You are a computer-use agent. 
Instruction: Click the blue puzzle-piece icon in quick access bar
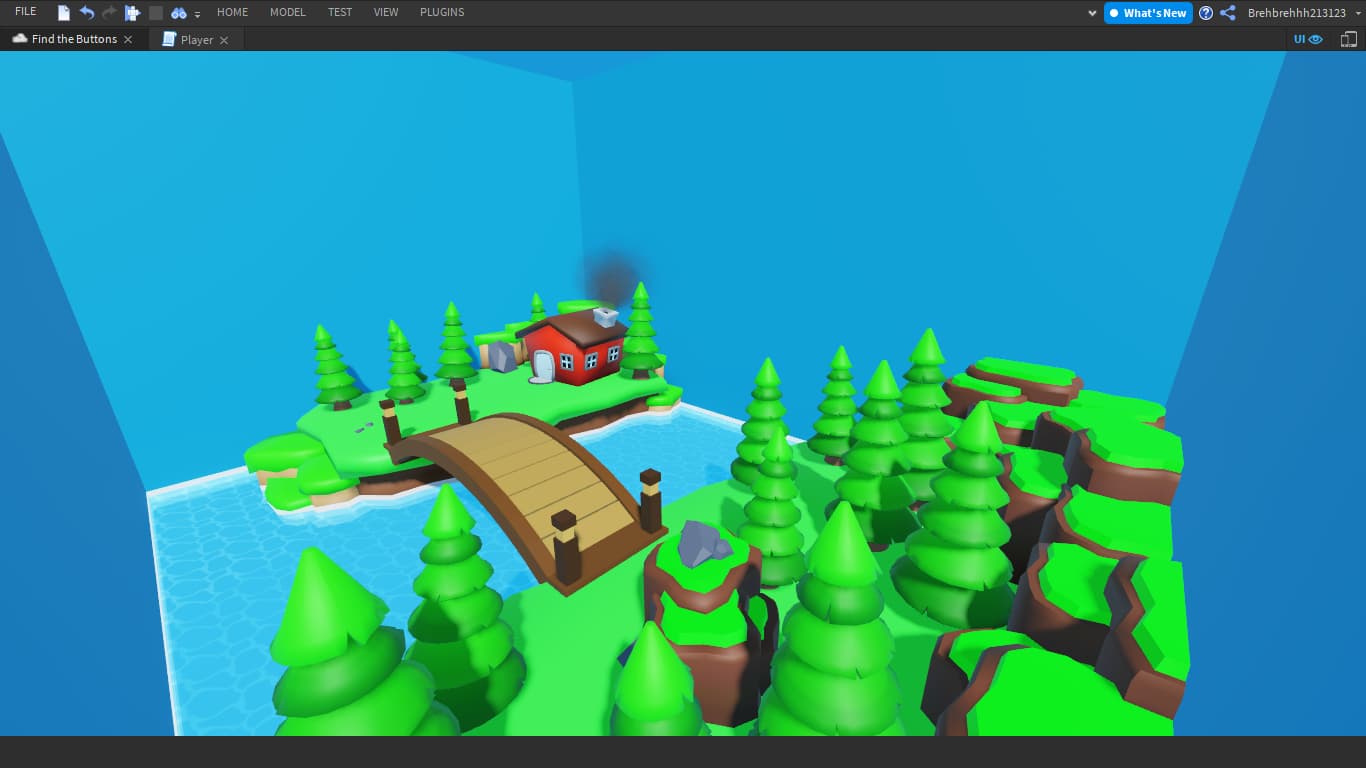[132, 13]
